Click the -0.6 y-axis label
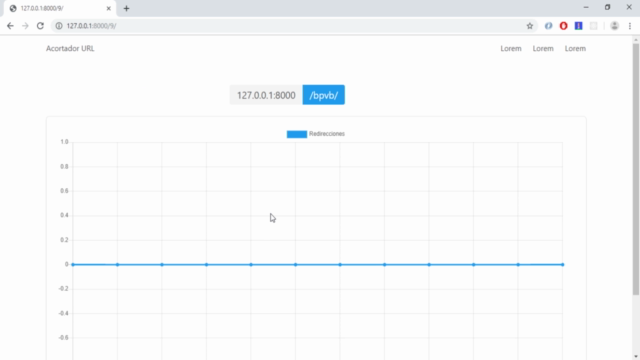640x360 pixels. coord(64,338)
